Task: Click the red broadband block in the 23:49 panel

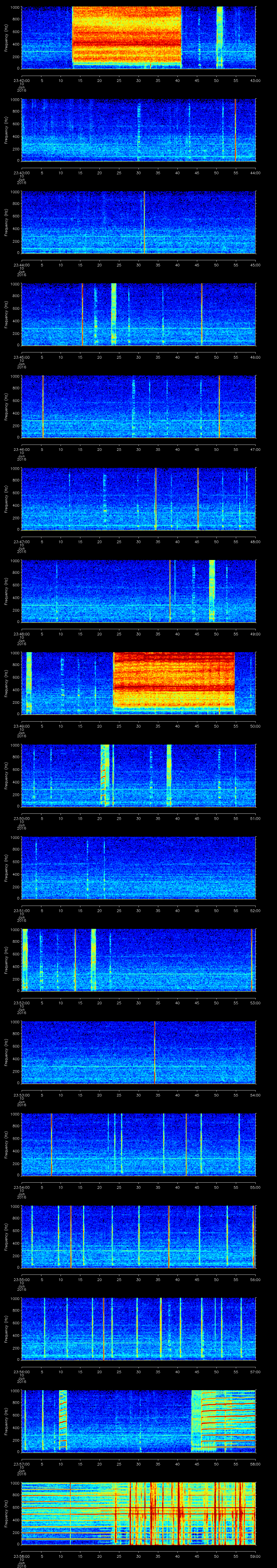Action: click(174, 680)
